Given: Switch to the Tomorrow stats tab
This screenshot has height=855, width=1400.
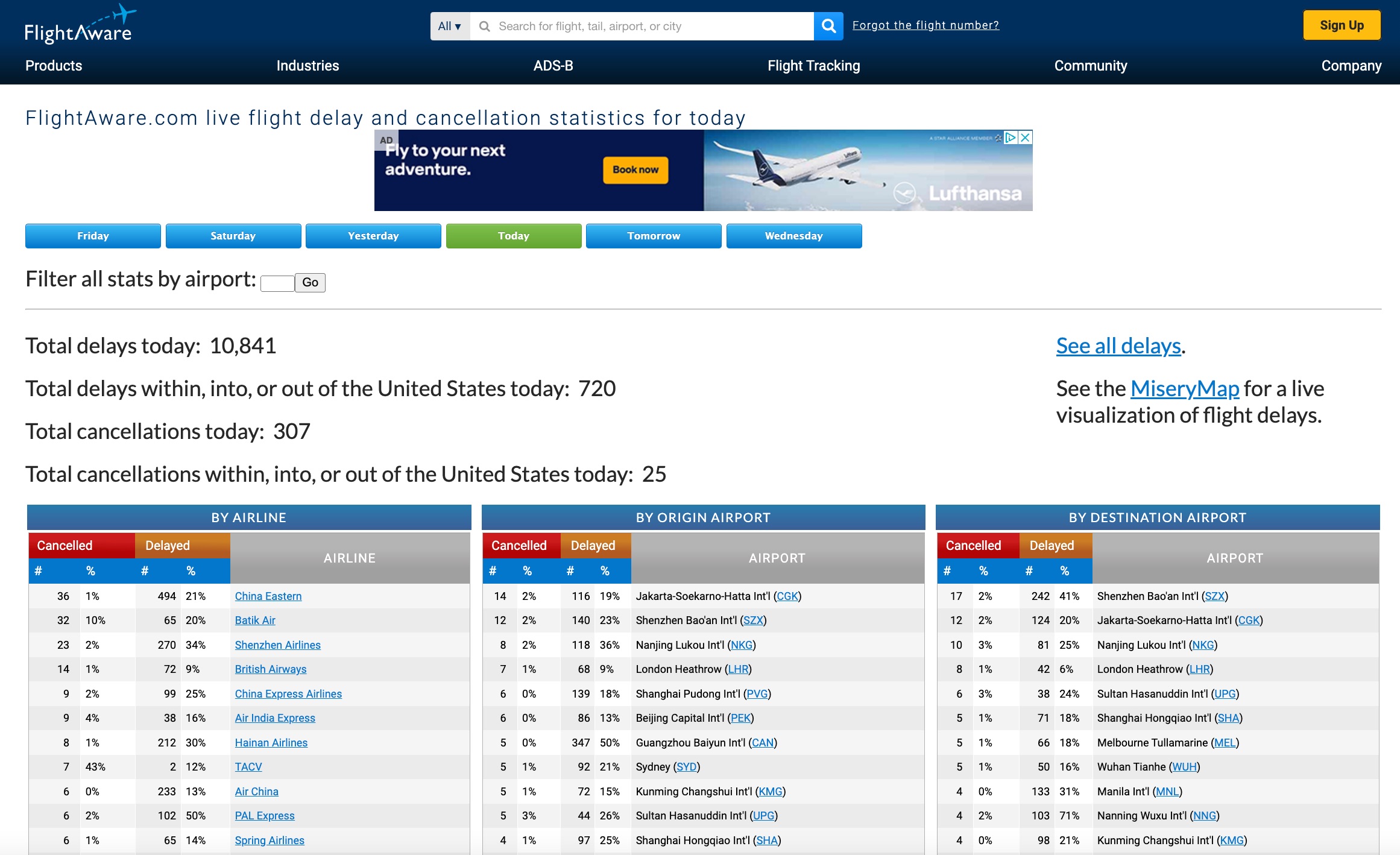Looking at the screenshot, I should (x=653, y=236).
